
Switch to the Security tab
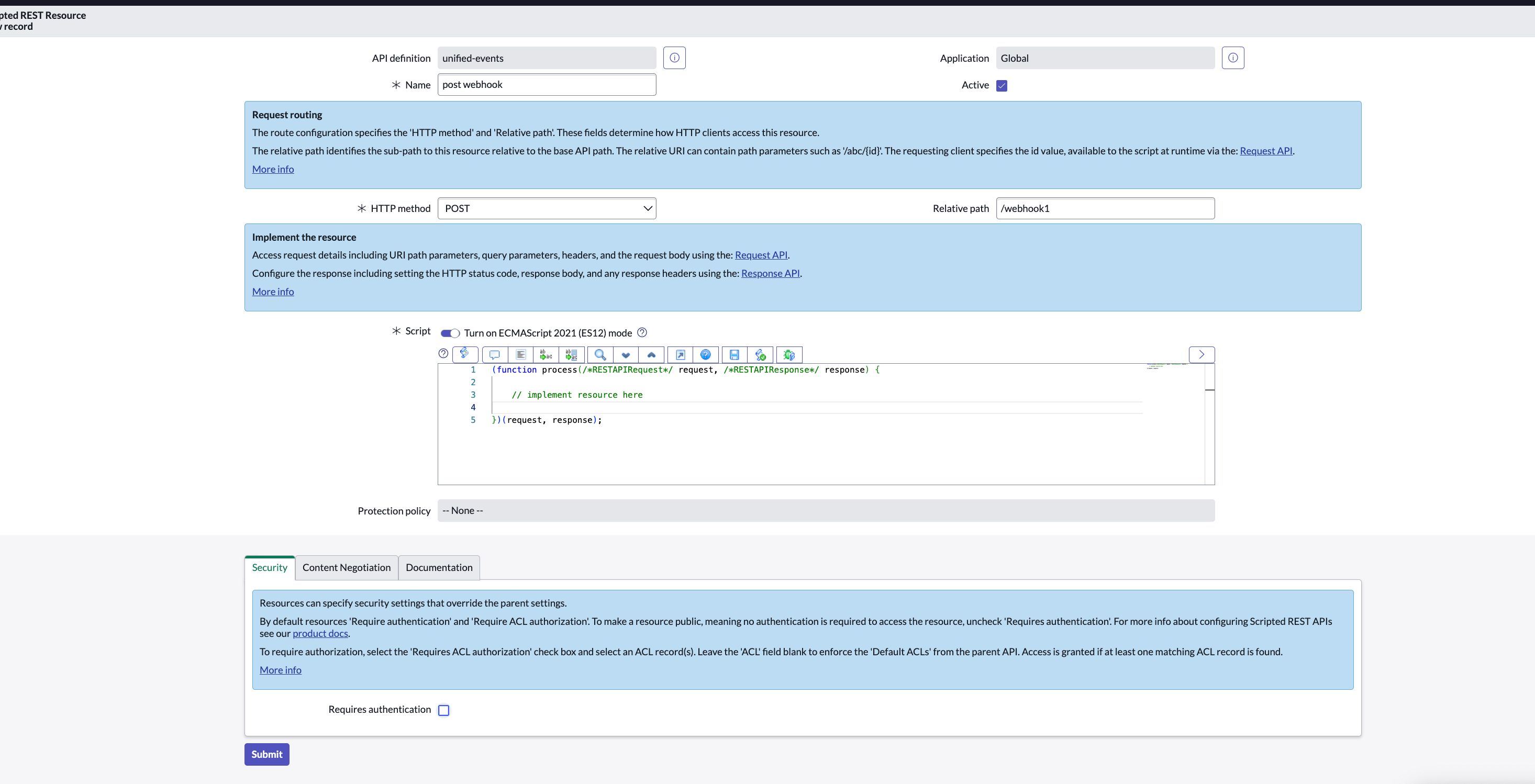269,568
